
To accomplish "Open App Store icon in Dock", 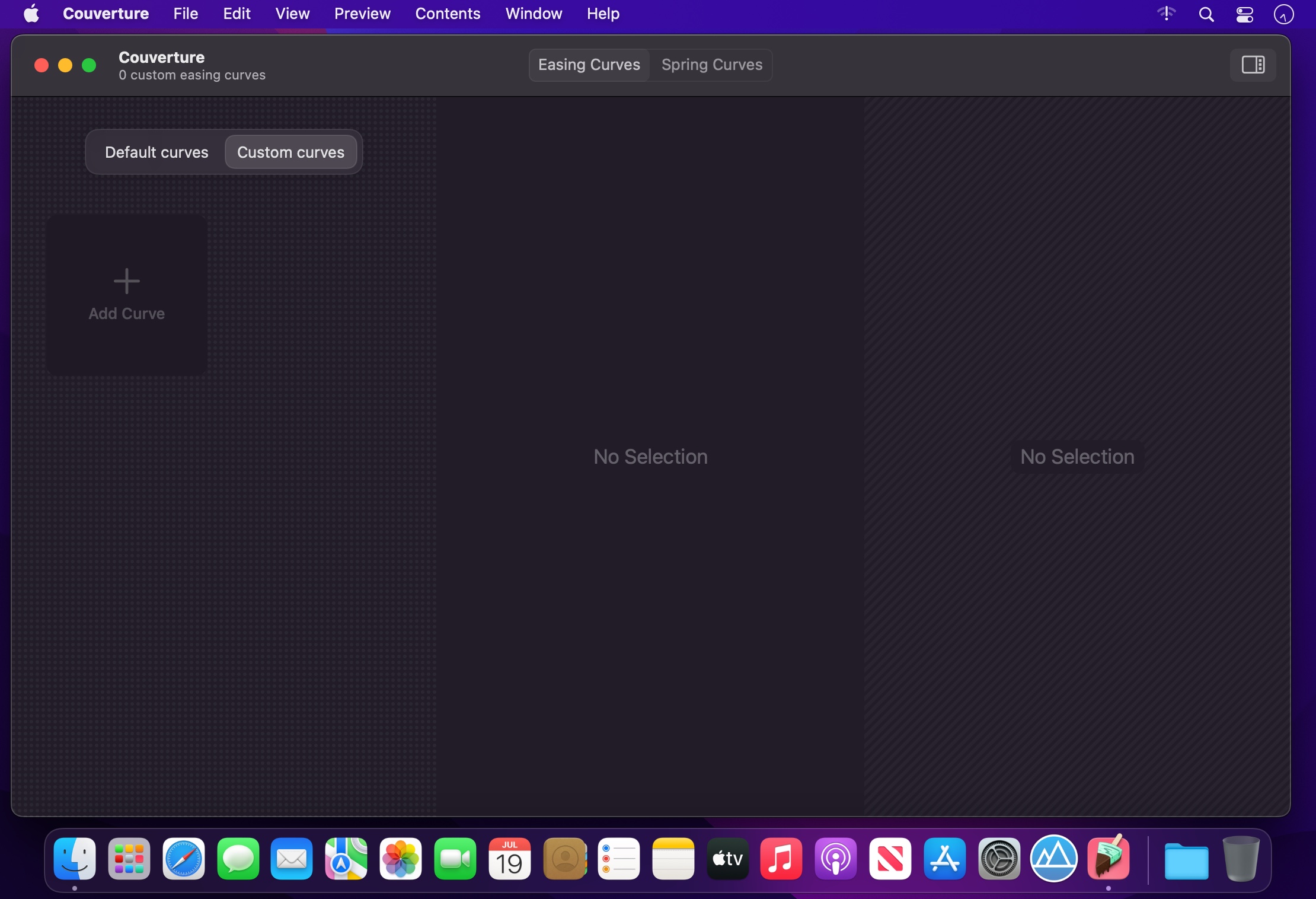I will point(944,859).
